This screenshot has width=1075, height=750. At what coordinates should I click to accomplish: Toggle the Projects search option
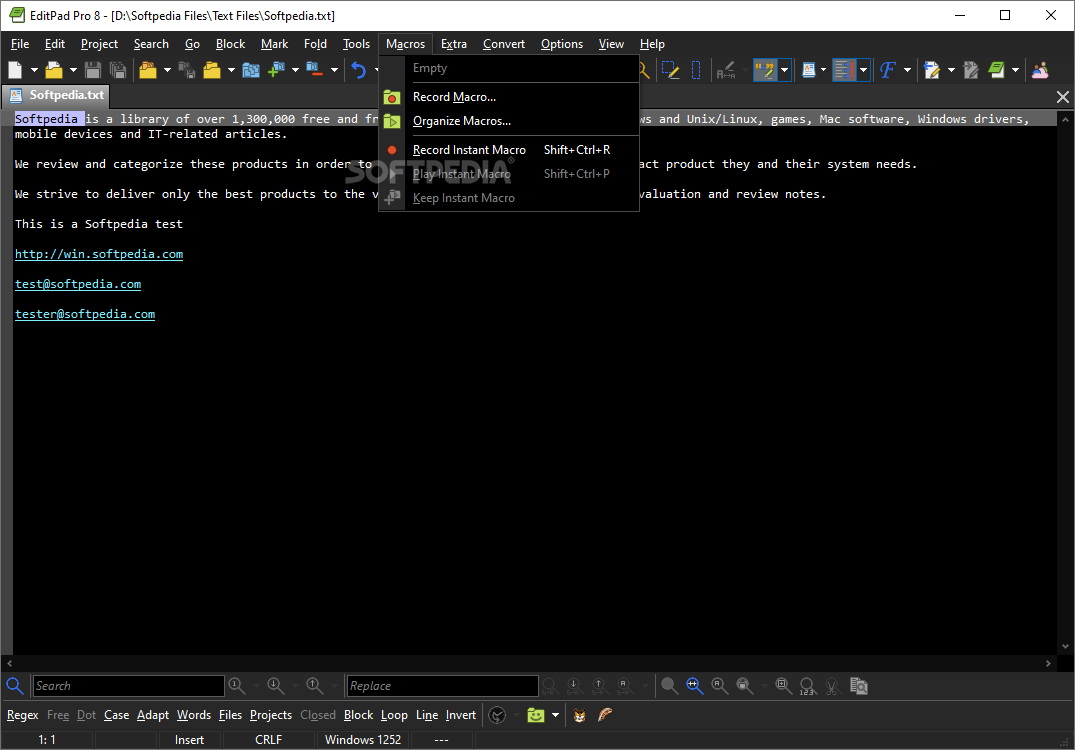pyautogui.click(x=271, y=715)
